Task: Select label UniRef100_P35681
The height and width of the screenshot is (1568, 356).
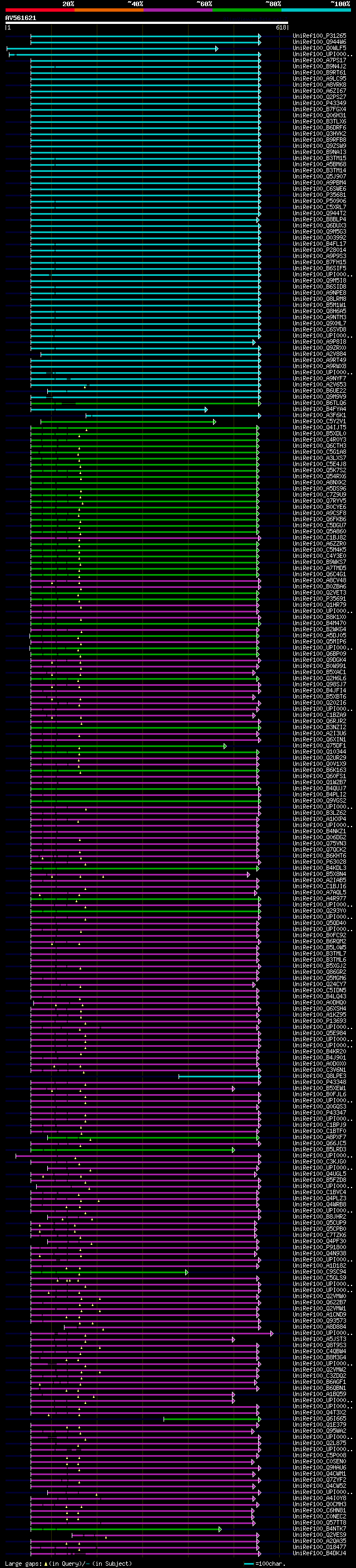Action: point(319,195)
